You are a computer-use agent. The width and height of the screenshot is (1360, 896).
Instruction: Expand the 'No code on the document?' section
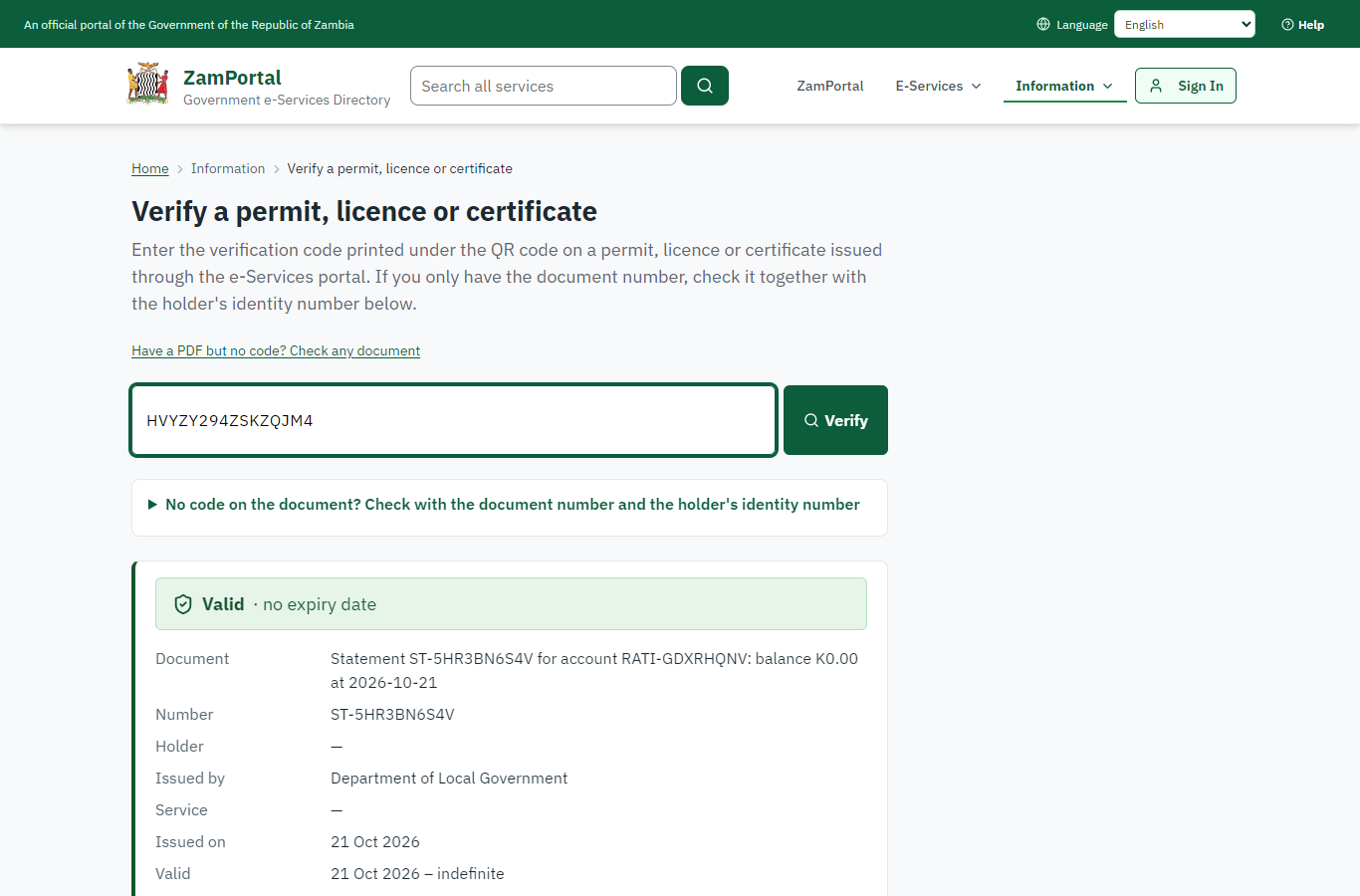pos(510,505)
